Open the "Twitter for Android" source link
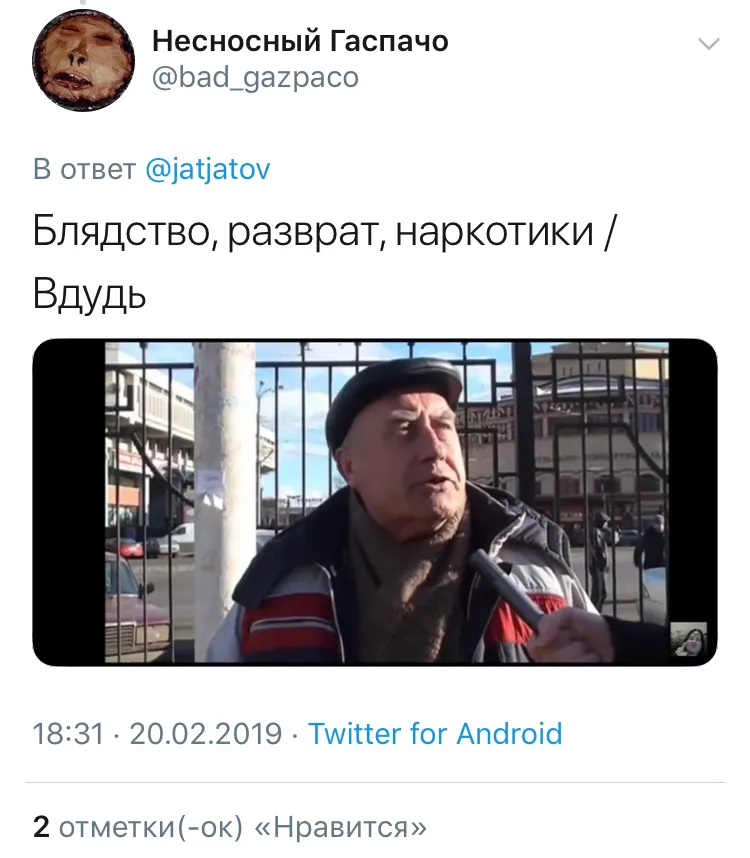Viewport: 750px width, 858px height. pyautogui.click(x=435, y=734)
